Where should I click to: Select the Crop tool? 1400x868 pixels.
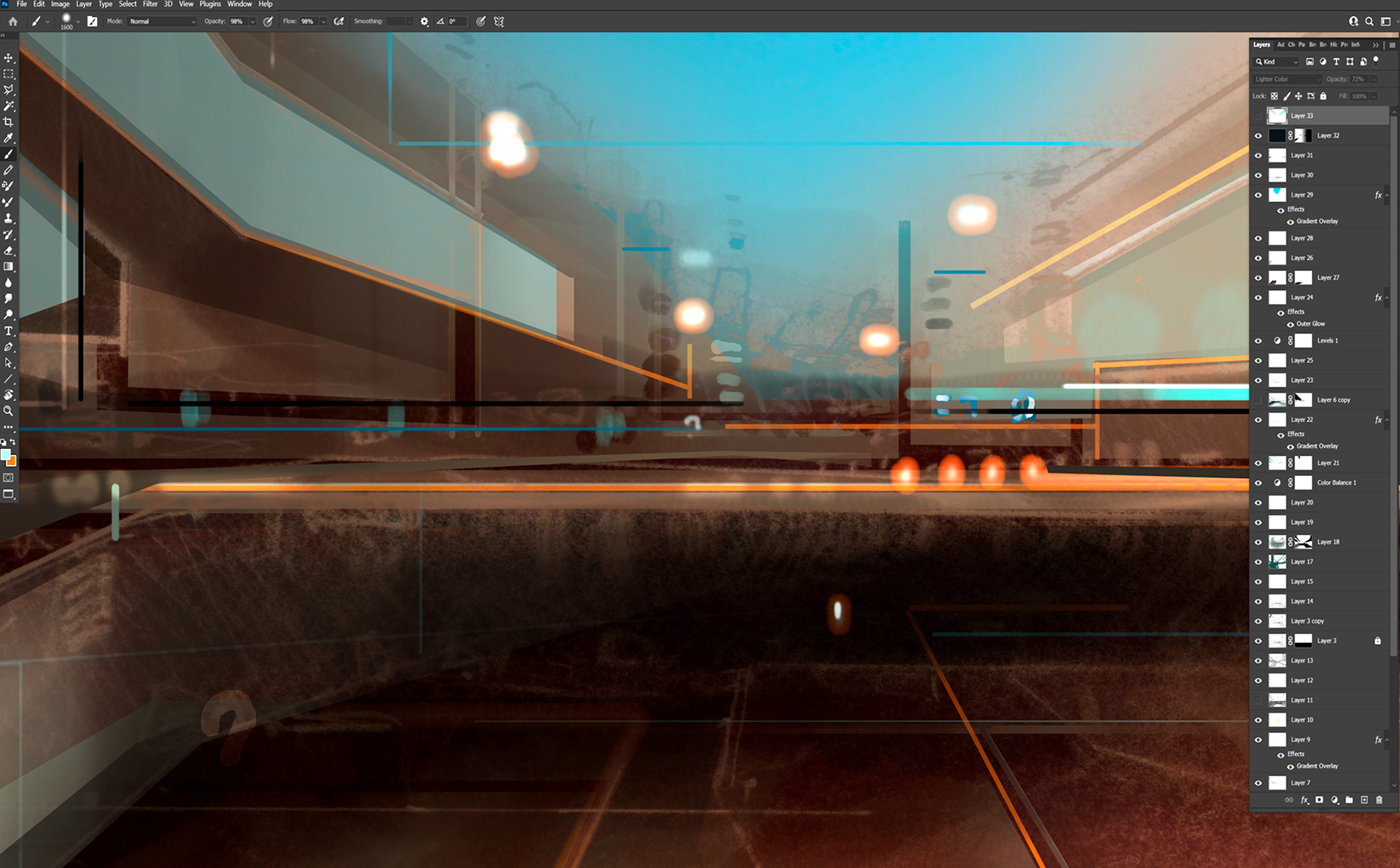[x=9, y=122]
